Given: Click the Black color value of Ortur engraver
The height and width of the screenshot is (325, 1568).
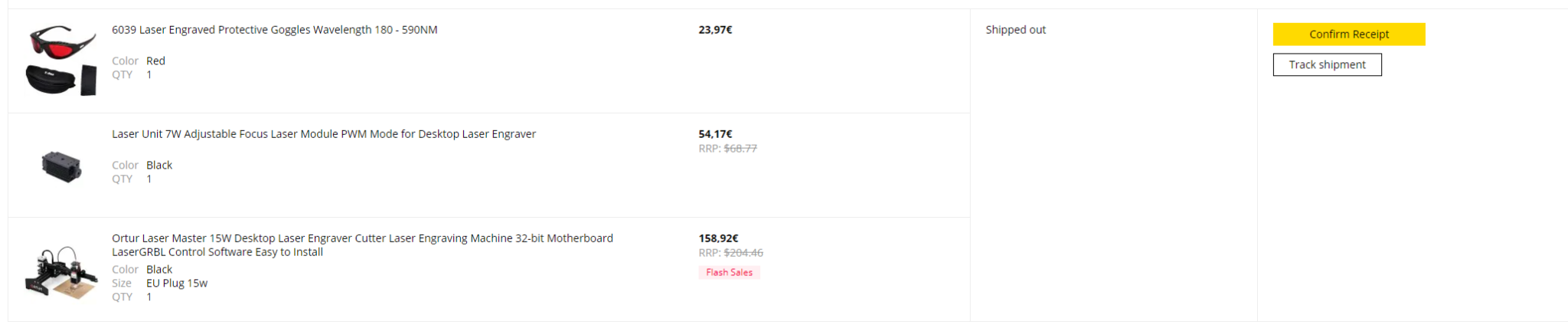Looking at the screenshot, I should point(159,270).
